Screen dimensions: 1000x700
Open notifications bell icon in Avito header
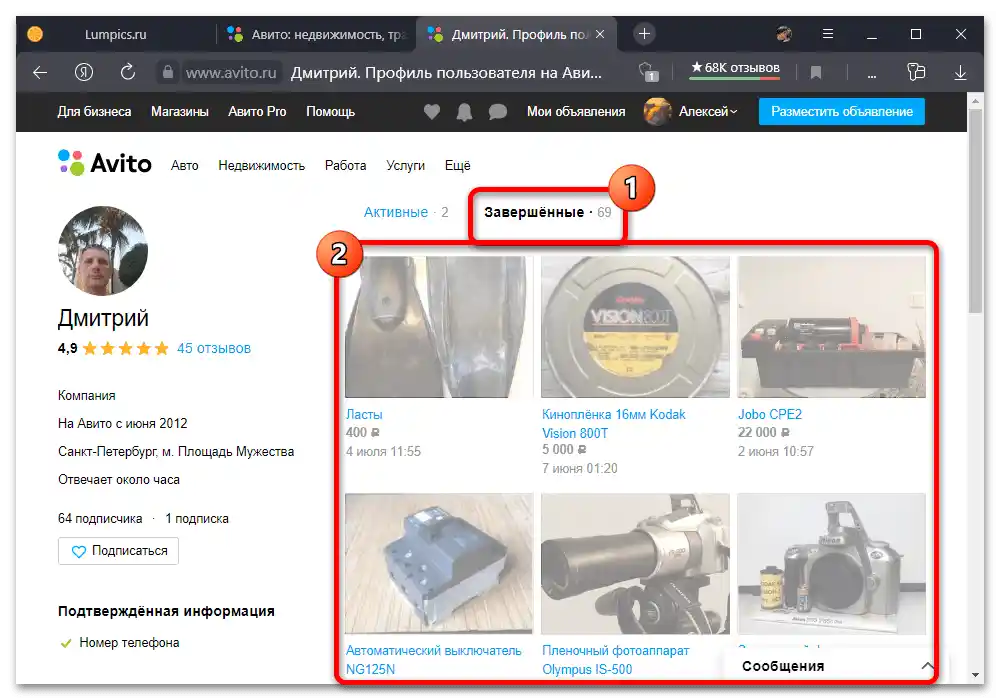(x=464, y=112)
